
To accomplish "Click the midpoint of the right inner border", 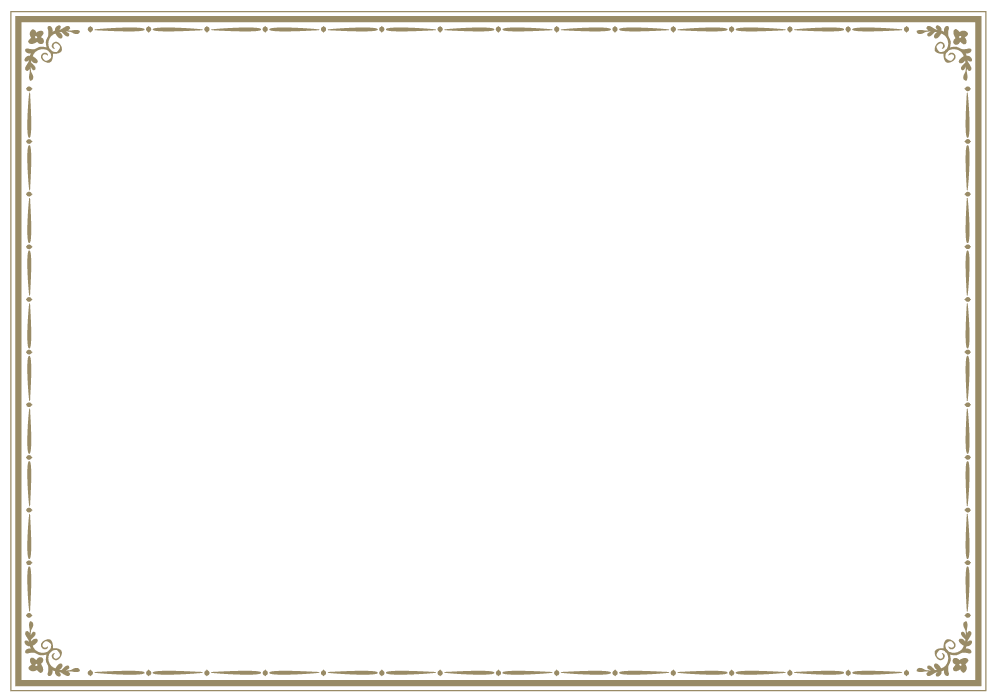I will [x=968, y=350].
